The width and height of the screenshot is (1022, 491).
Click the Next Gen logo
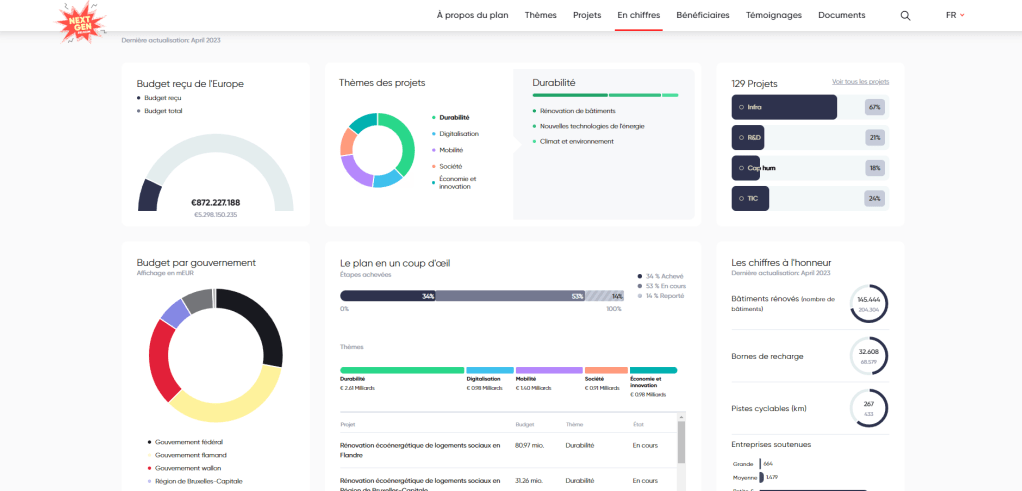coord(81,21)
